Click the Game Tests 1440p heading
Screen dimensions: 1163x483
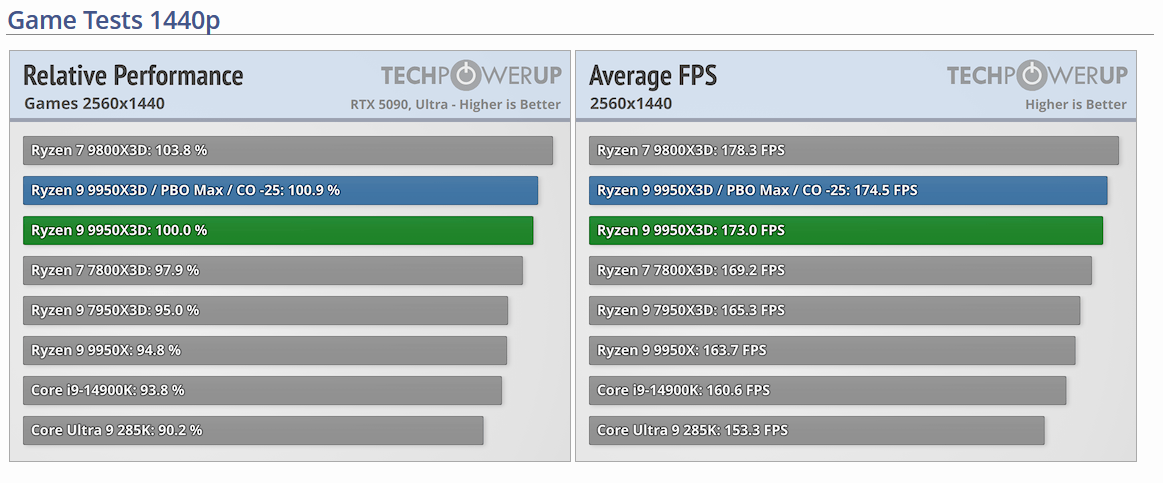[x=113, y=19]
